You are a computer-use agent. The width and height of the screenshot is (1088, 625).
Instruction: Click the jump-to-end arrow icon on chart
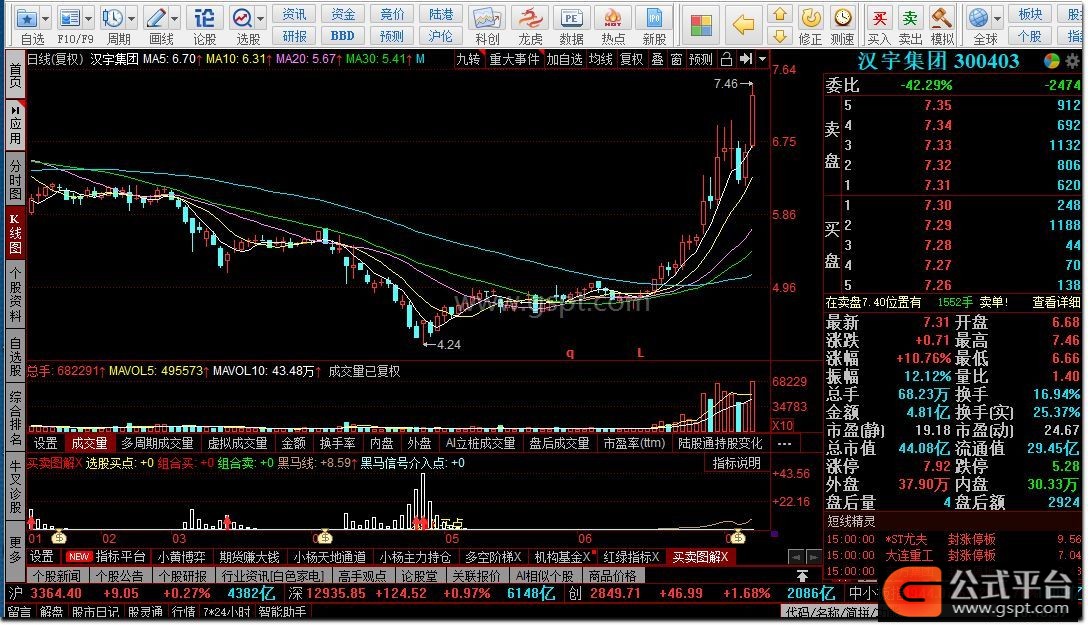click(x=746, y=60)
